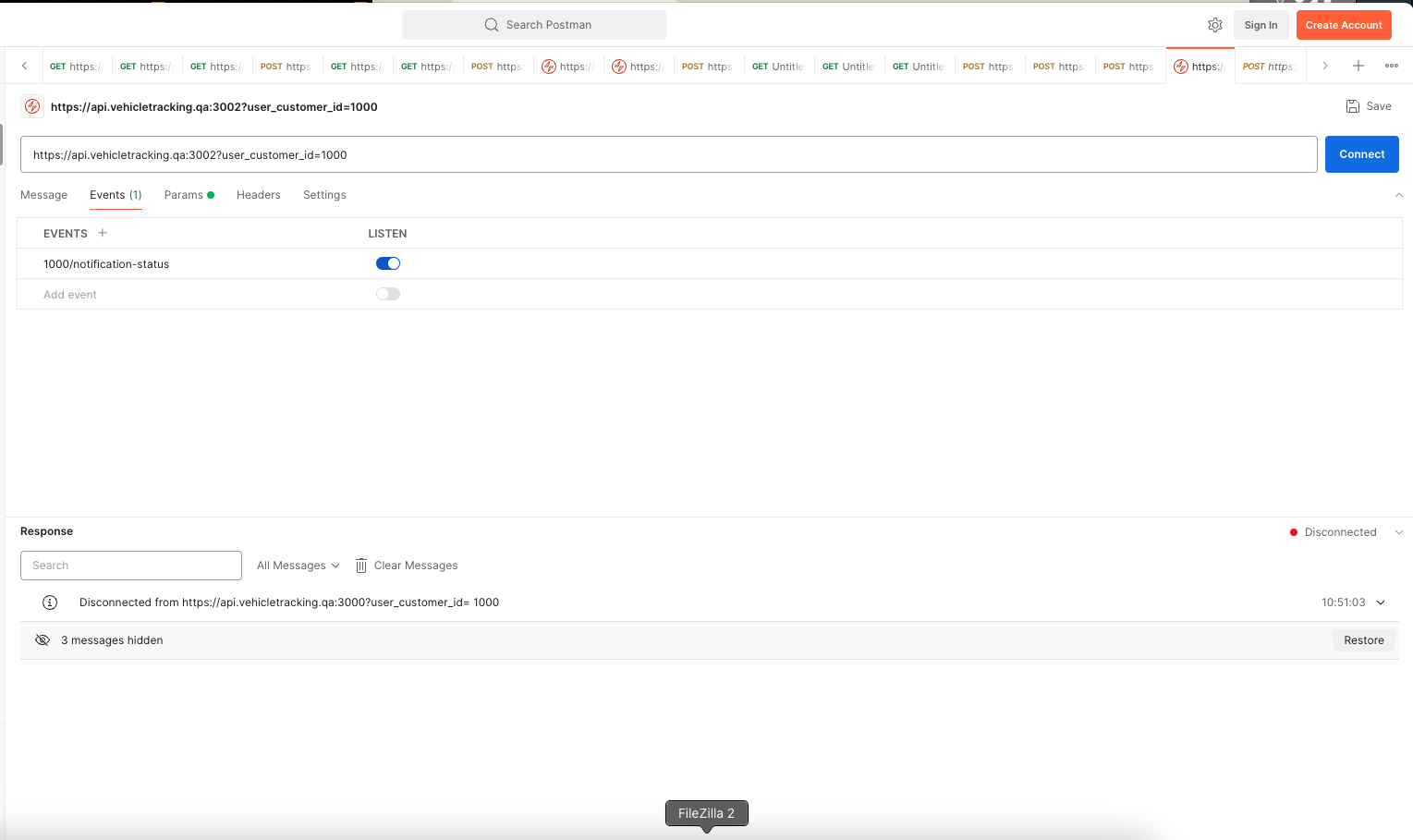Open the Message tab
This screenshot has width=1413, height=840.
[44, 195]
